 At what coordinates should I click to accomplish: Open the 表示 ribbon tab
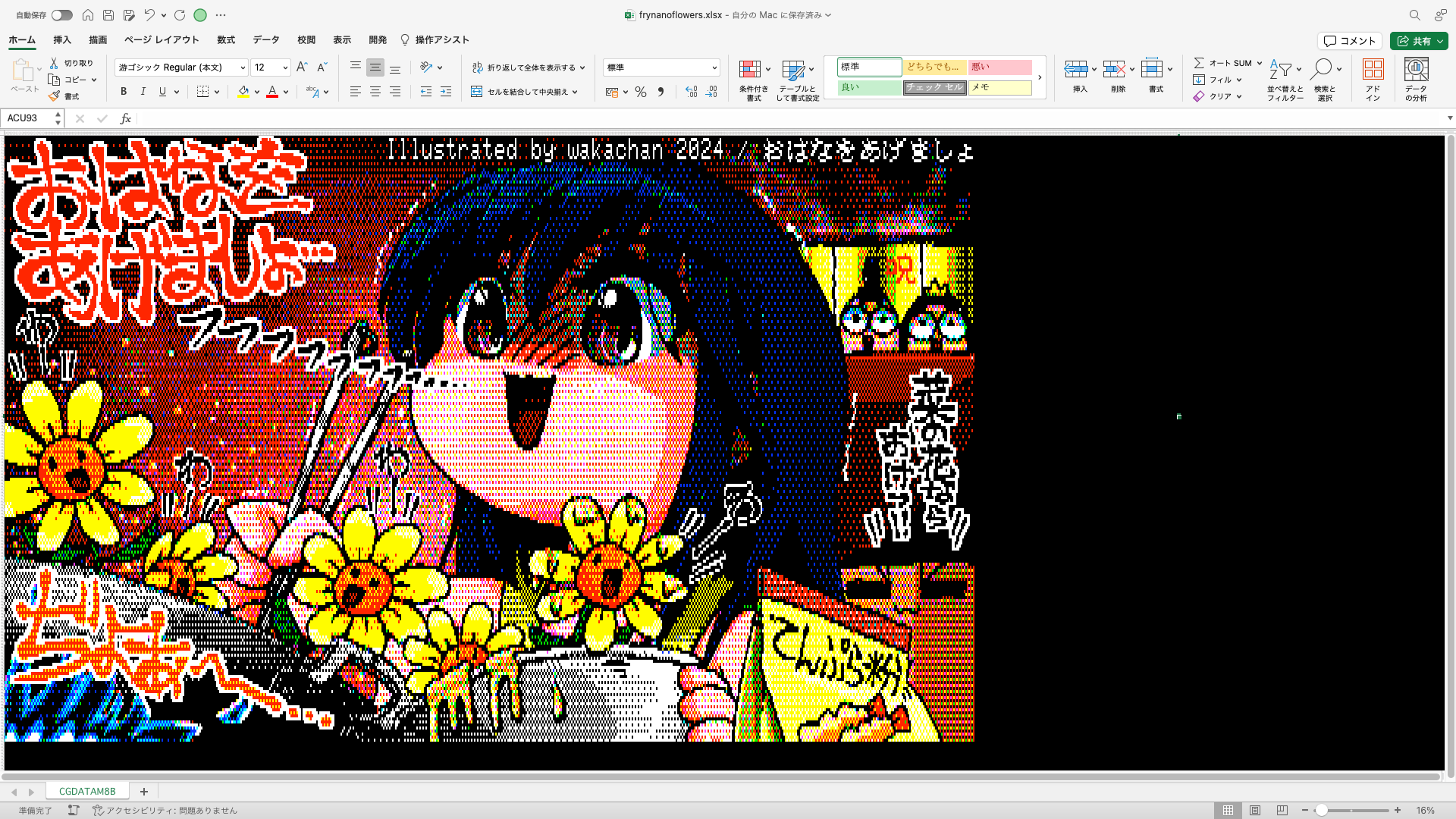pyautogui.click(x=342, y=39)
